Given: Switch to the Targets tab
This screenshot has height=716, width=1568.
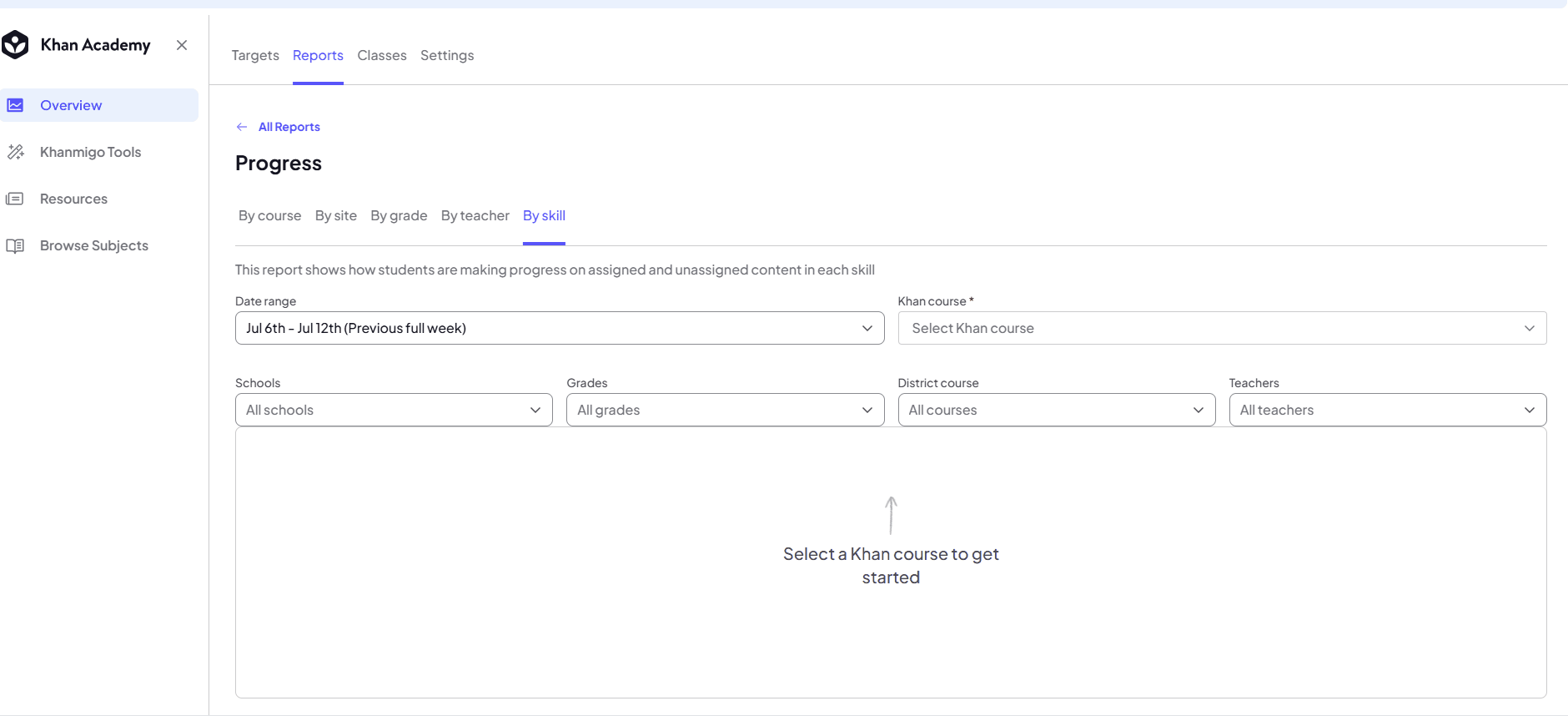Looking at the screenshot, I should pyautogui.click(x=255, y=55).
